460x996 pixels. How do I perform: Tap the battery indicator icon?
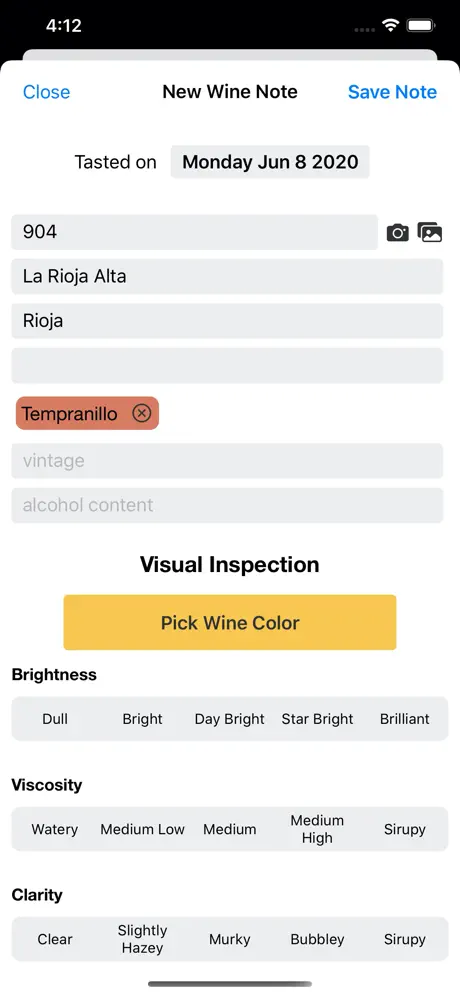(421, 25)
